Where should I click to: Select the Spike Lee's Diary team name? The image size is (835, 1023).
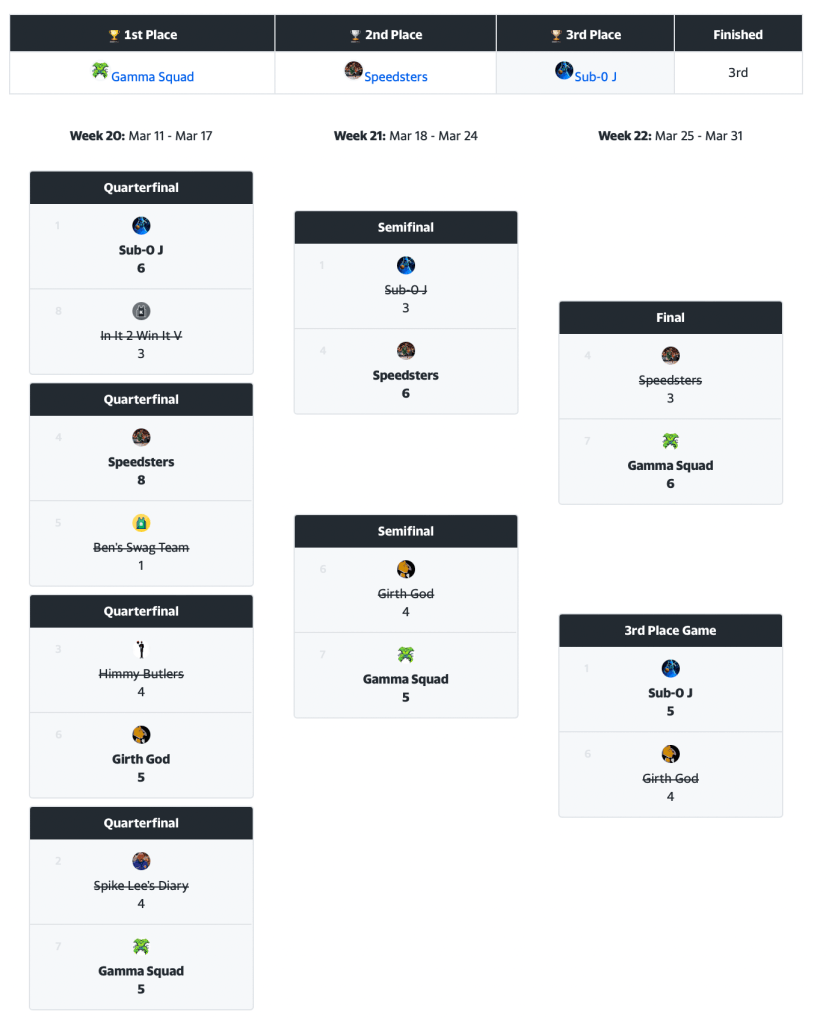[141, 885]
